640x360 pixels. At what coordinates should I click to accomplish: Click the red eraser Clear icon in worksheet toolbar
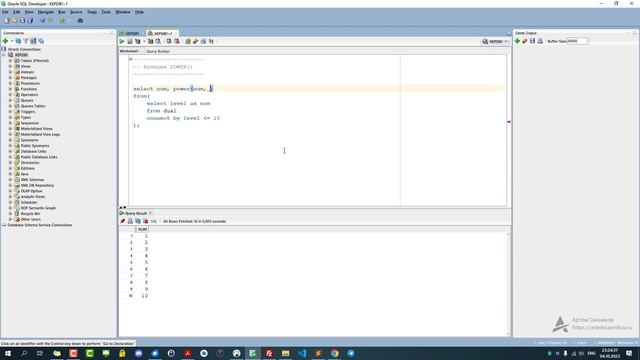click(196, 41)
